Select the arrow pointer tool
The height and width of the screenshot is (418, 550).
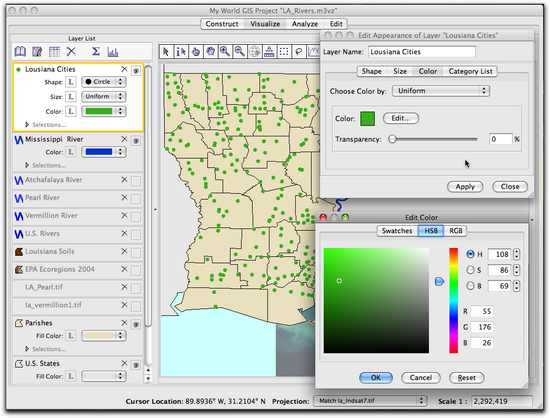166,52
